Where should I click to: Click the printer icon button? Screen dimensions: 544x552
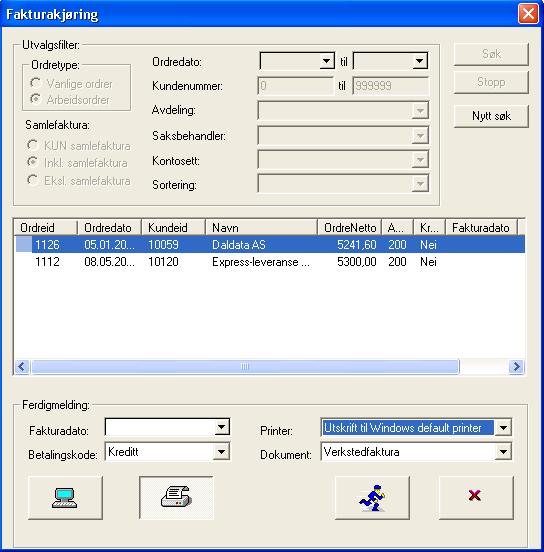[x=176, y=497]
